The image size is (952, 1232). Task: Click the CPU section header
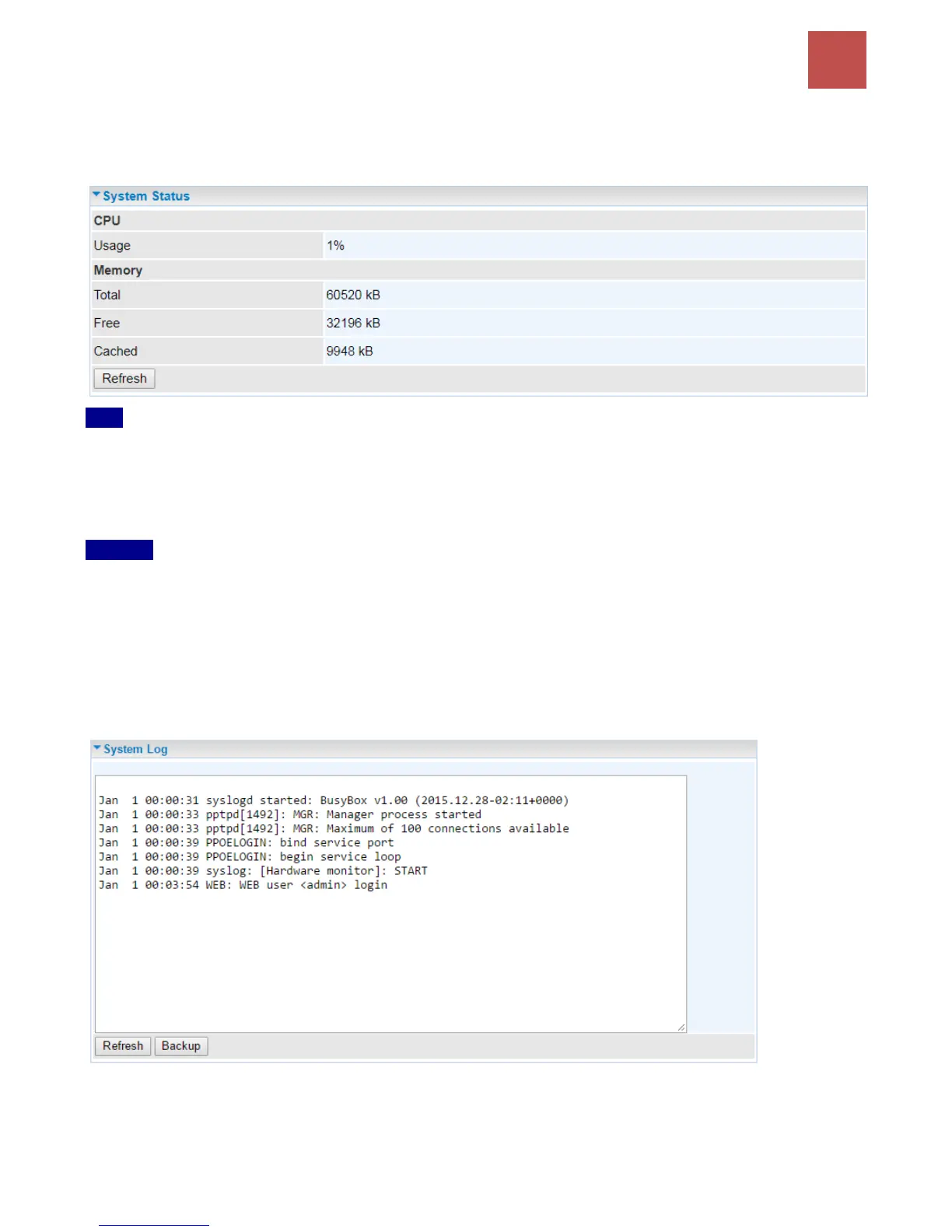tap(478, 221)
